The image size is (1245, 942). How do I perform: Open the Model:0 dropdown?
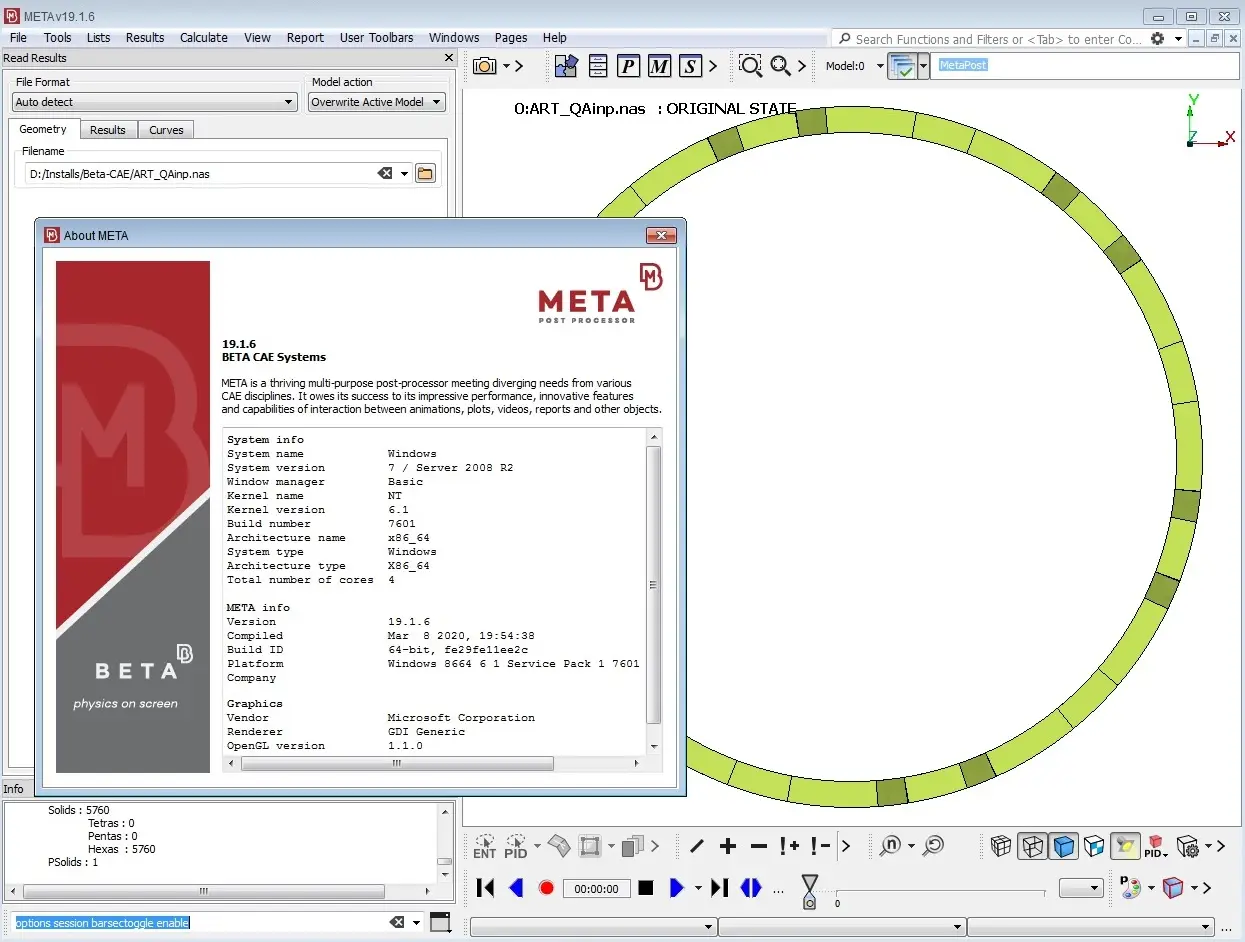pyautogui.click(x=880, y=66)
